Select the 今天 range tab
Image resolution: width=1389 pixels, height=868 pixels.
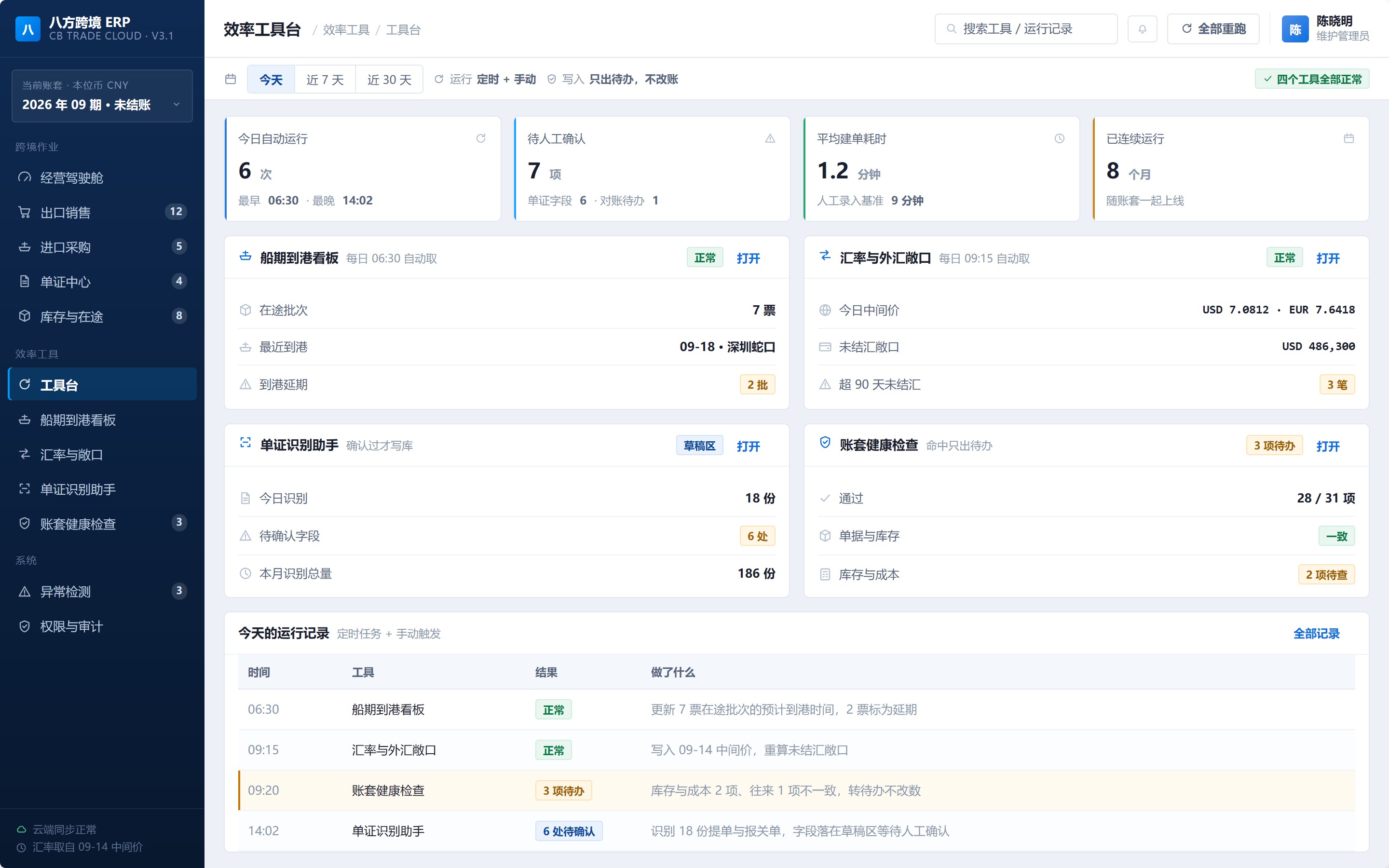(271, 79)
